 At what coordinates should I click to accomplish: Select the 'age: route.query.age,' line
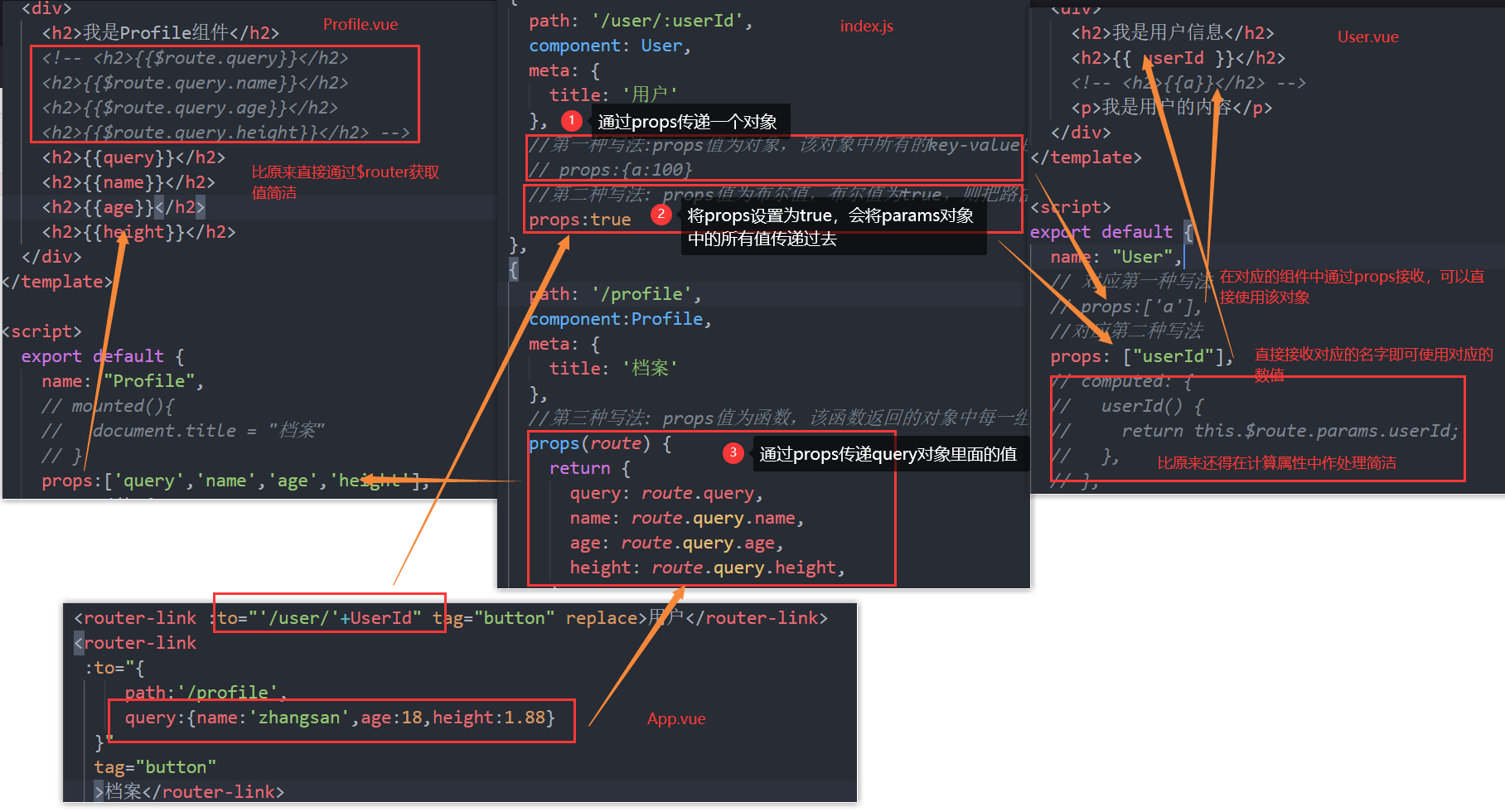676,543
